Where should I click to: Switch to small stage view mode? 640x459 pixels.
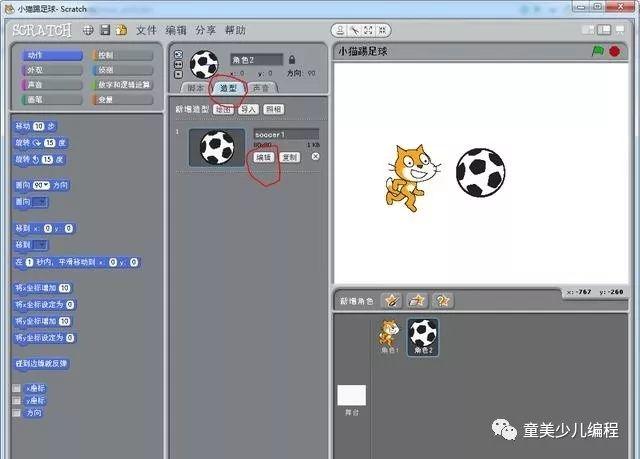click(588, 30)
